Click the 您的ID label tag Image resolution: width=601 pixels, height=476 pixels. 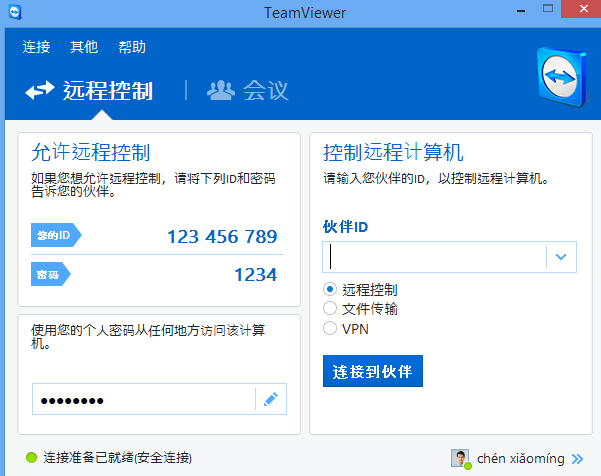(x=56, y=235)
